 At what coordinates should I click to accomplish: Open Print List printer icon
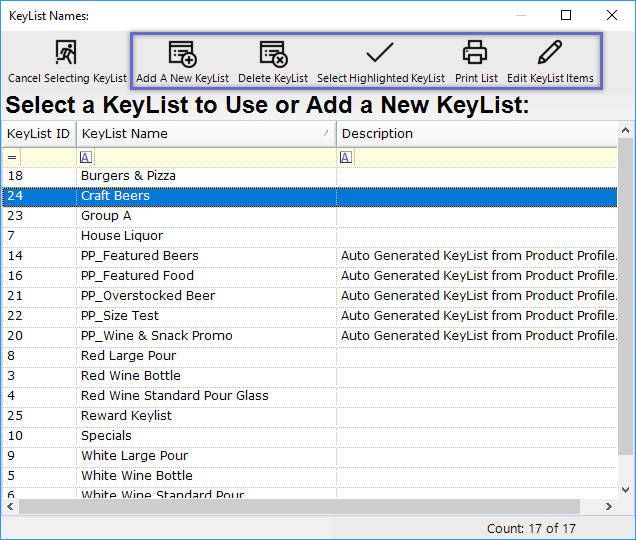(x=475, y=53)
